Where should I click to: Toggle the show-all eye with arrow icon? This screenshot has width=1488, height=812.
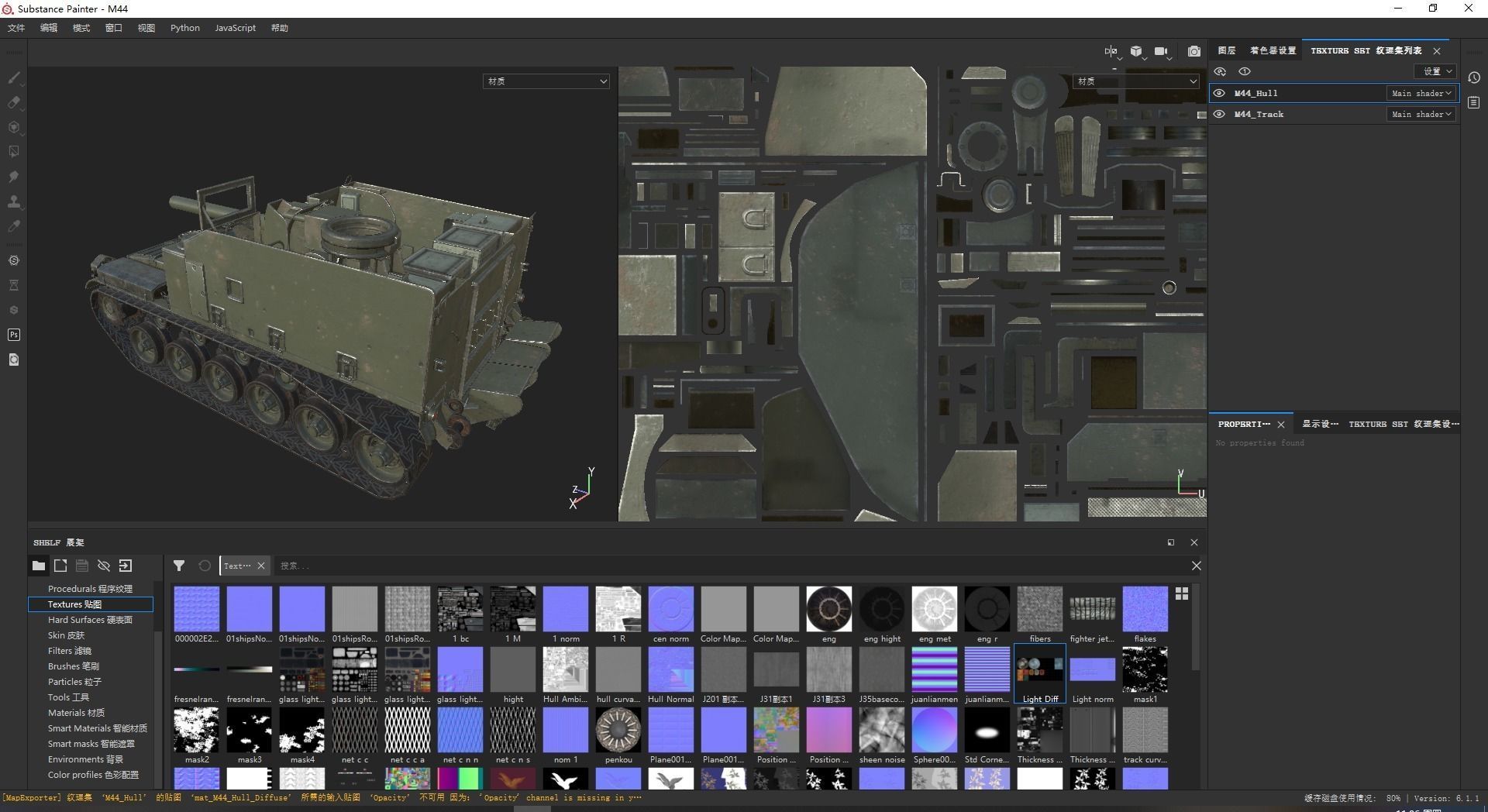click(x=1220, y=71)
